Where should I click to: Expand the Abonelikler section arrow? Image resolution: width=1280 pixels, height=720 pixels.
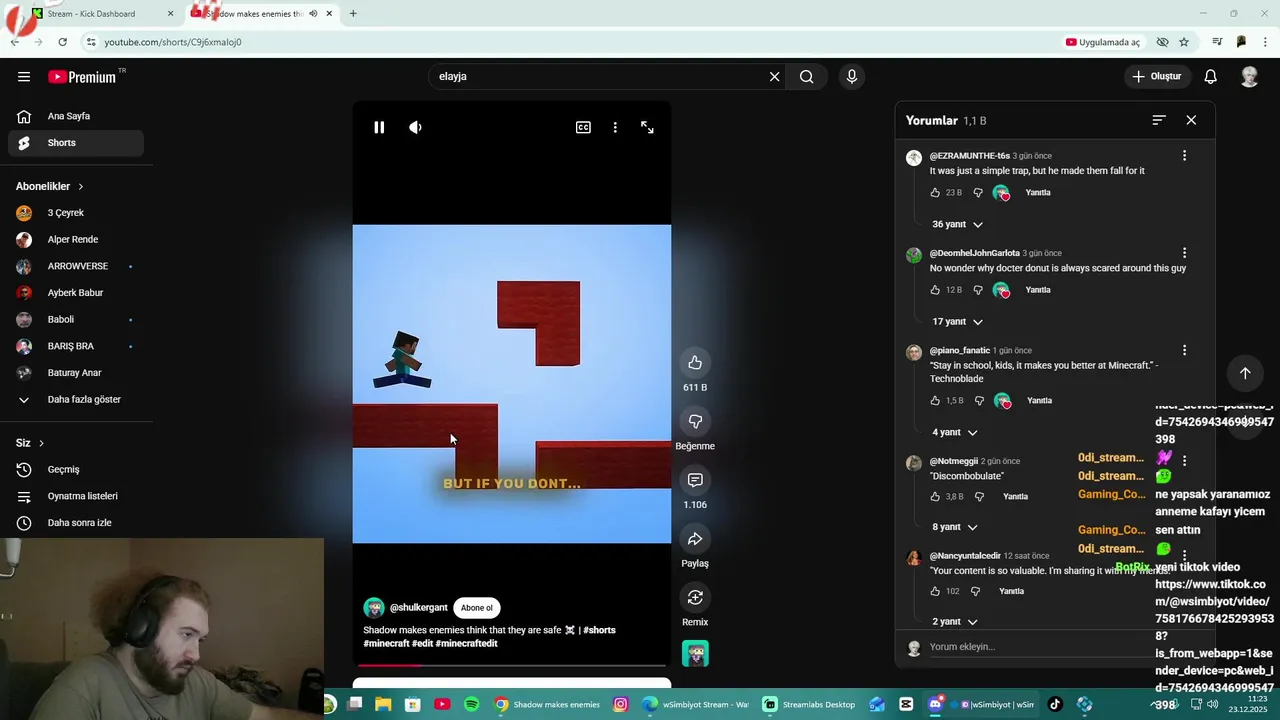(x=81, y=187)
